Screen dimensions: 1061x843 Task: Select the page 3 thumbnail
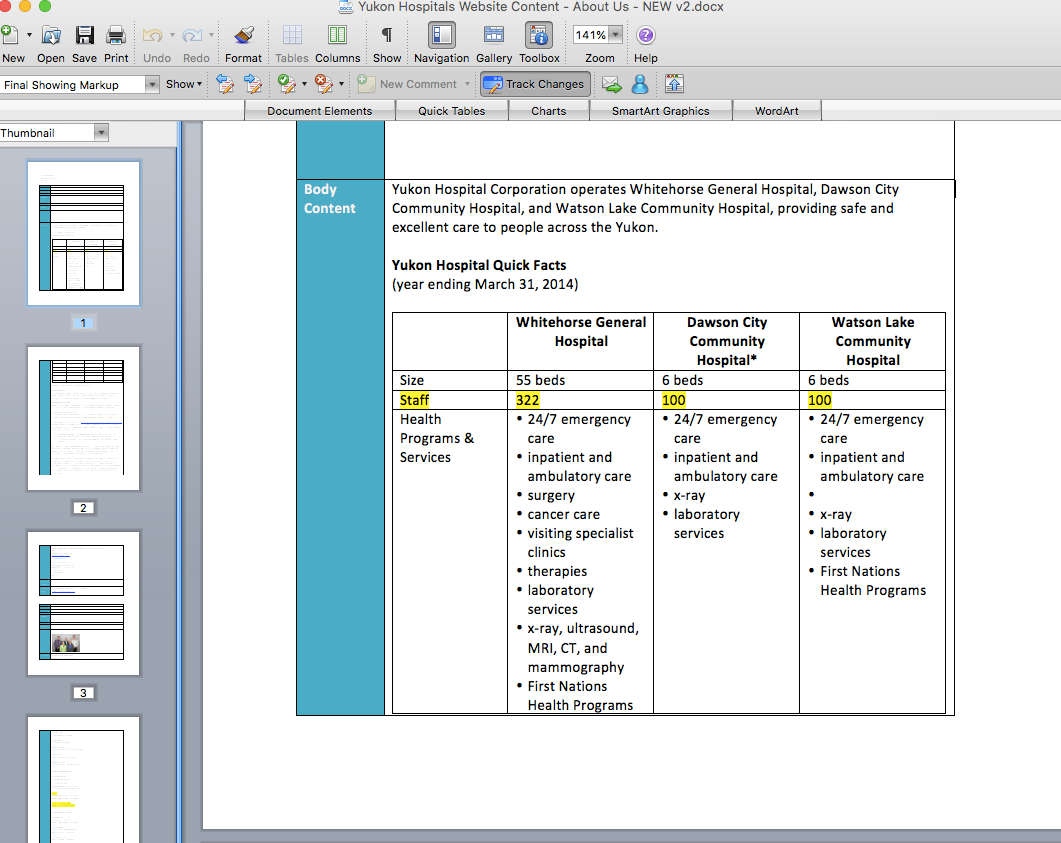(83, 603)
